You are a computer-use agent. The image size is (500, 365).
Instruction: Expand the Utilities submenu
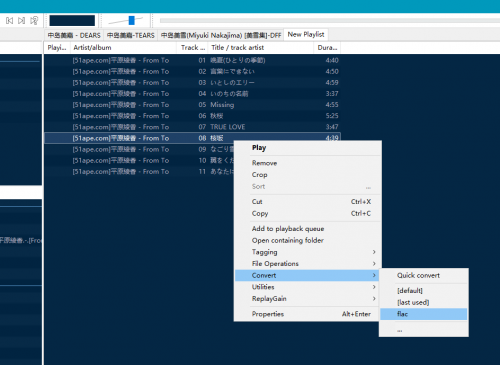click(308, 287)
